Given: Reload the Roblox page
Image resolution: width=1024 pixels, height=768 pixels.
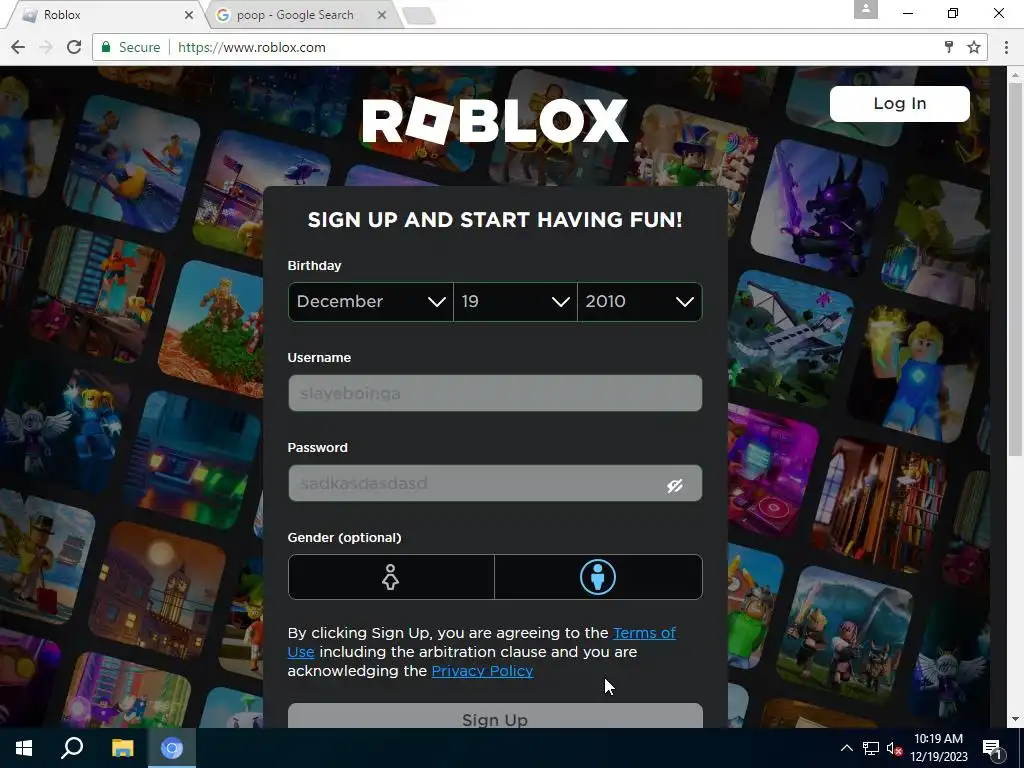Looking at the screenshot, I should point(74,47).
